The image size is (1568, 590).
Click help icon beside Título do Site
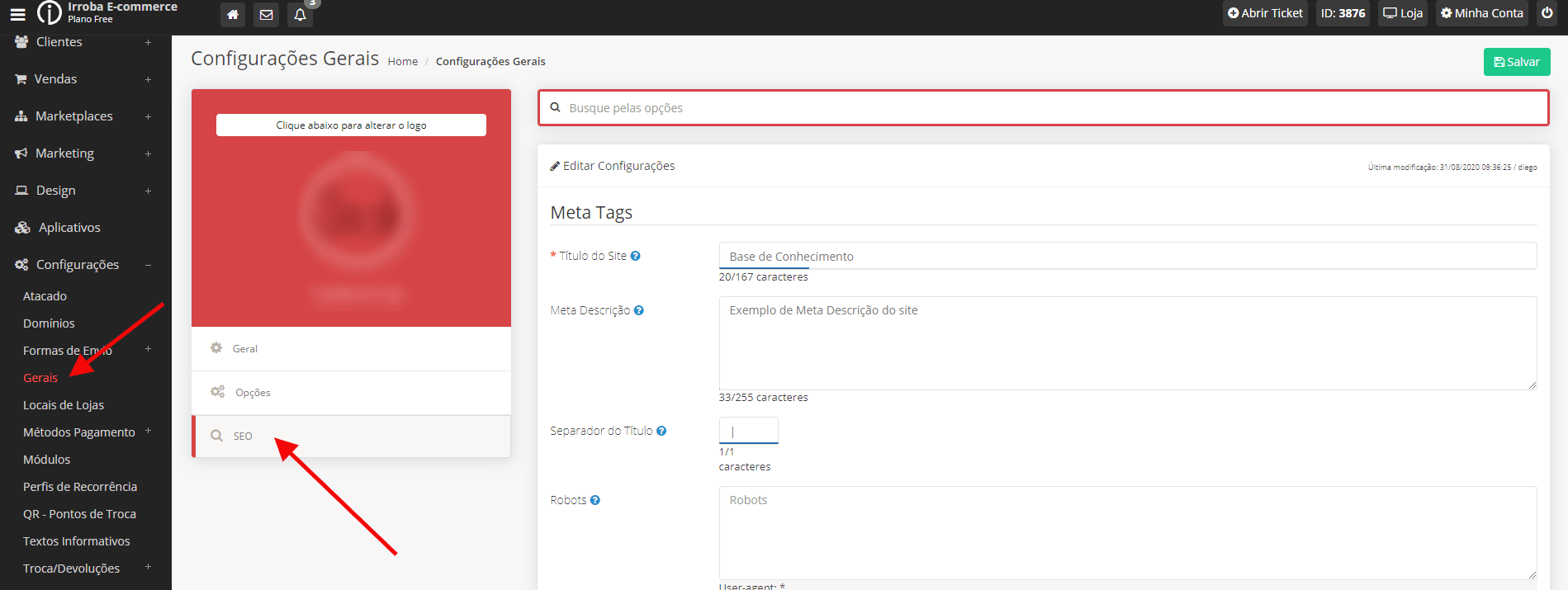pyautogui.click(x=635, y=256)
